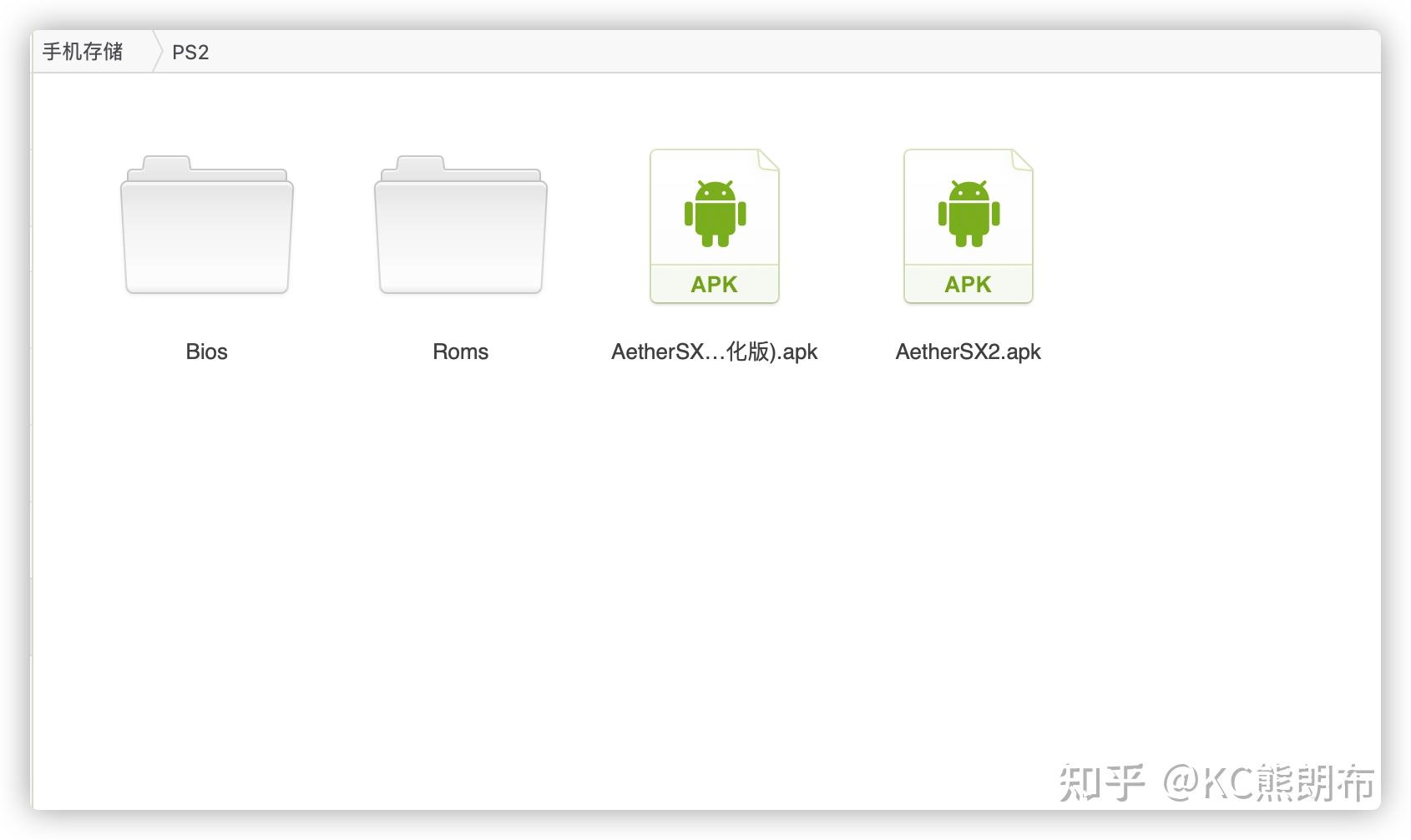Click the Roms folder name
This screenshot has width=1411, height=840.
tap(461, 352)
